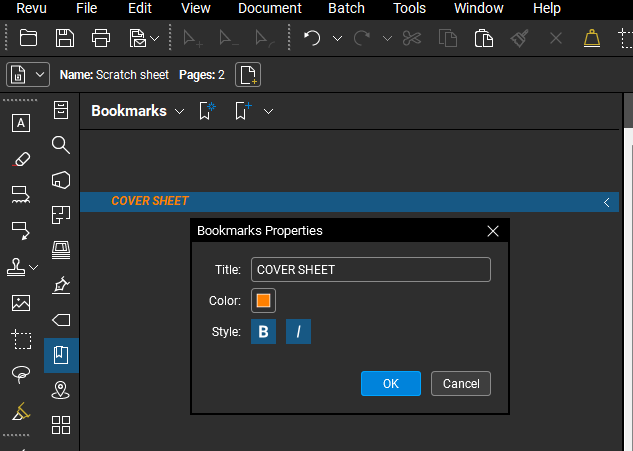Open the View menu
This screenshot has height=451, width=633.
click(x=196, y=8)
